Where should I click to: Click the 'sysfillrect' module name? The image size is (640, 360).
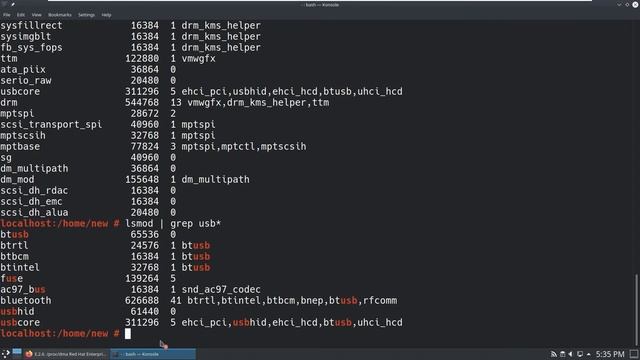coord(31,25)
